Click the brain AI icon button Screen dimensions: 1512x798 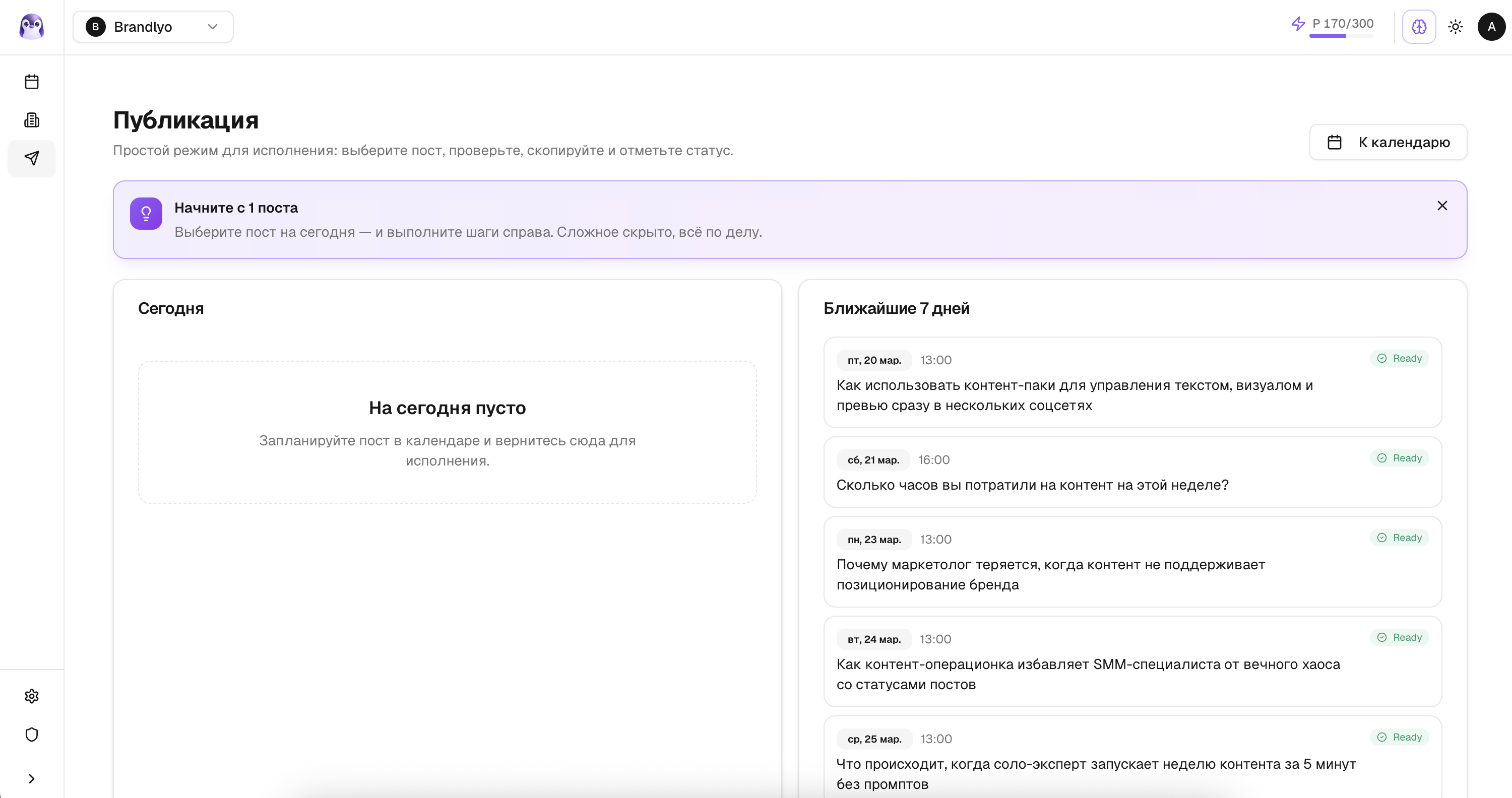(x=1419, y=27)
